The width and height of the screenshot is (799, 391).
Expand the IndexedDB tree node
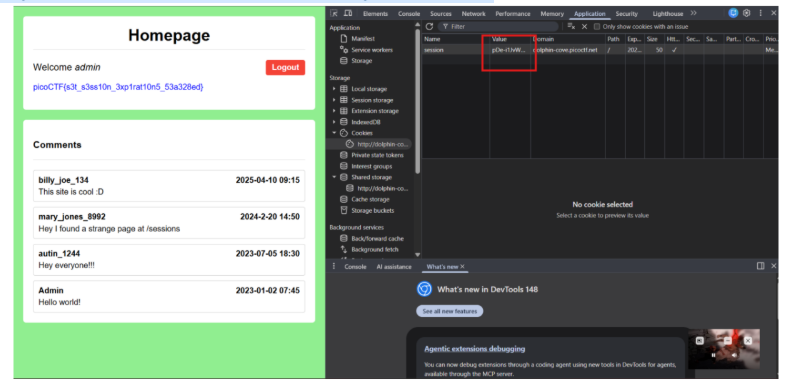(334, 122)
